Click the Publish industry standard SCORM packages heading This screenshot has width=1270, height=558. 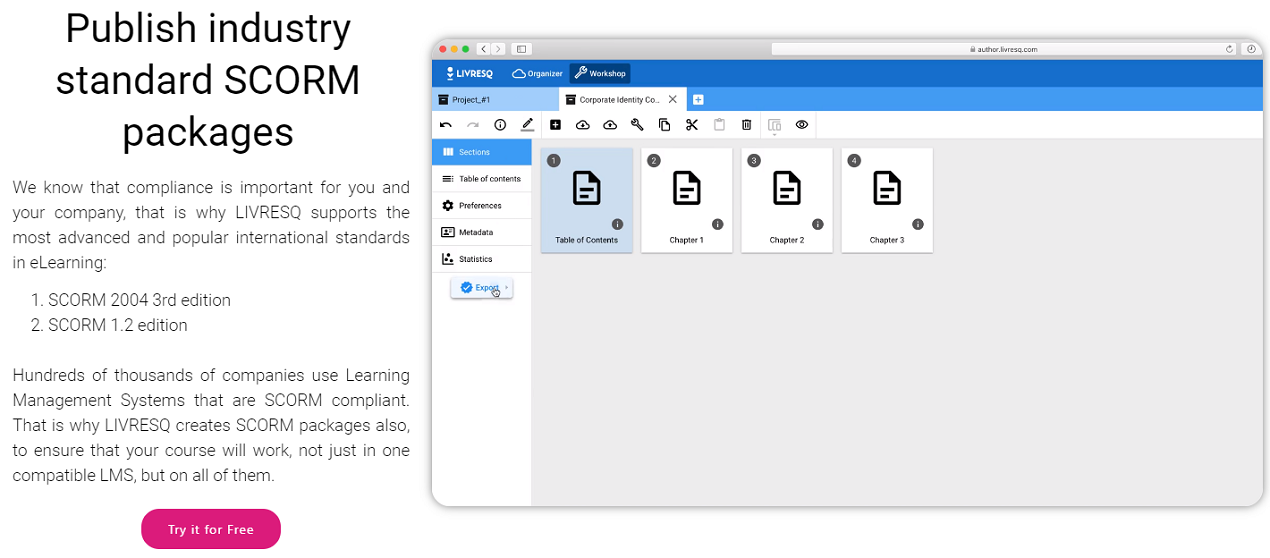pos(208,80)
